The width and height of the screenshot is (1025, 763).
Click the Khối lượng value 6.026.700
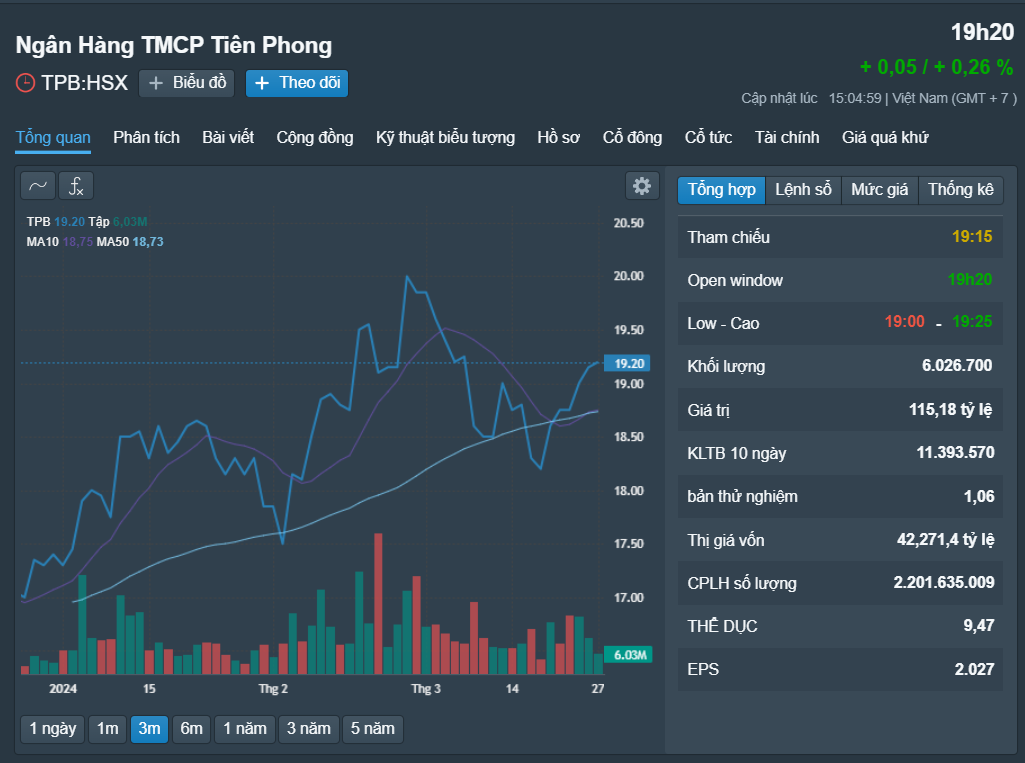957,365
